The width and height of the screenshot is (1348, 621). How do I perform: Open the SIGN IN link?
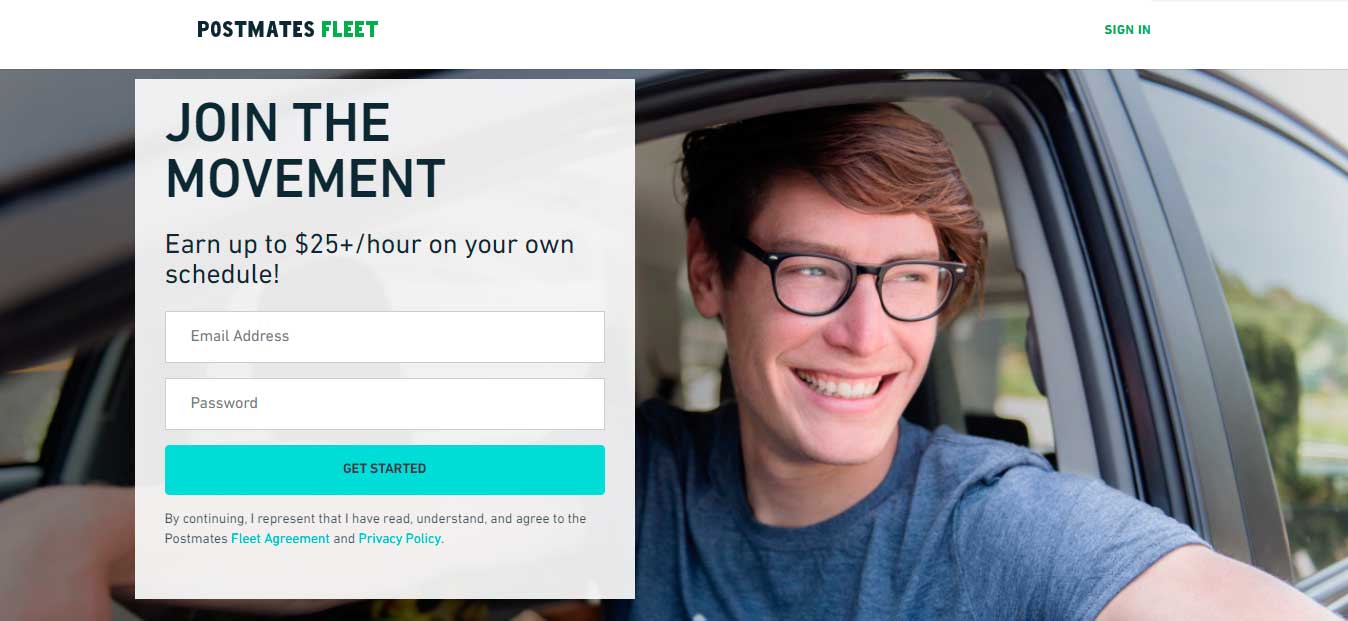1127,30
